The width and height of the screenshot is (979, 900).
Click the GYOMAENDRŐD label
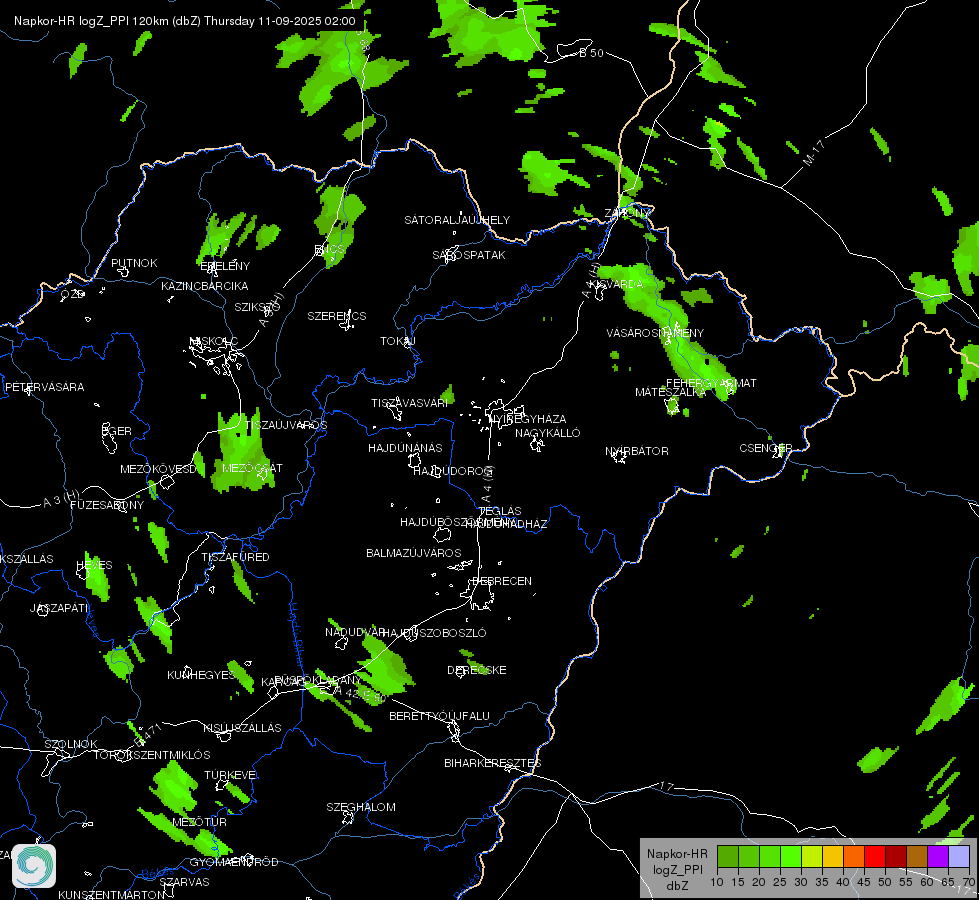coord(234,862)
